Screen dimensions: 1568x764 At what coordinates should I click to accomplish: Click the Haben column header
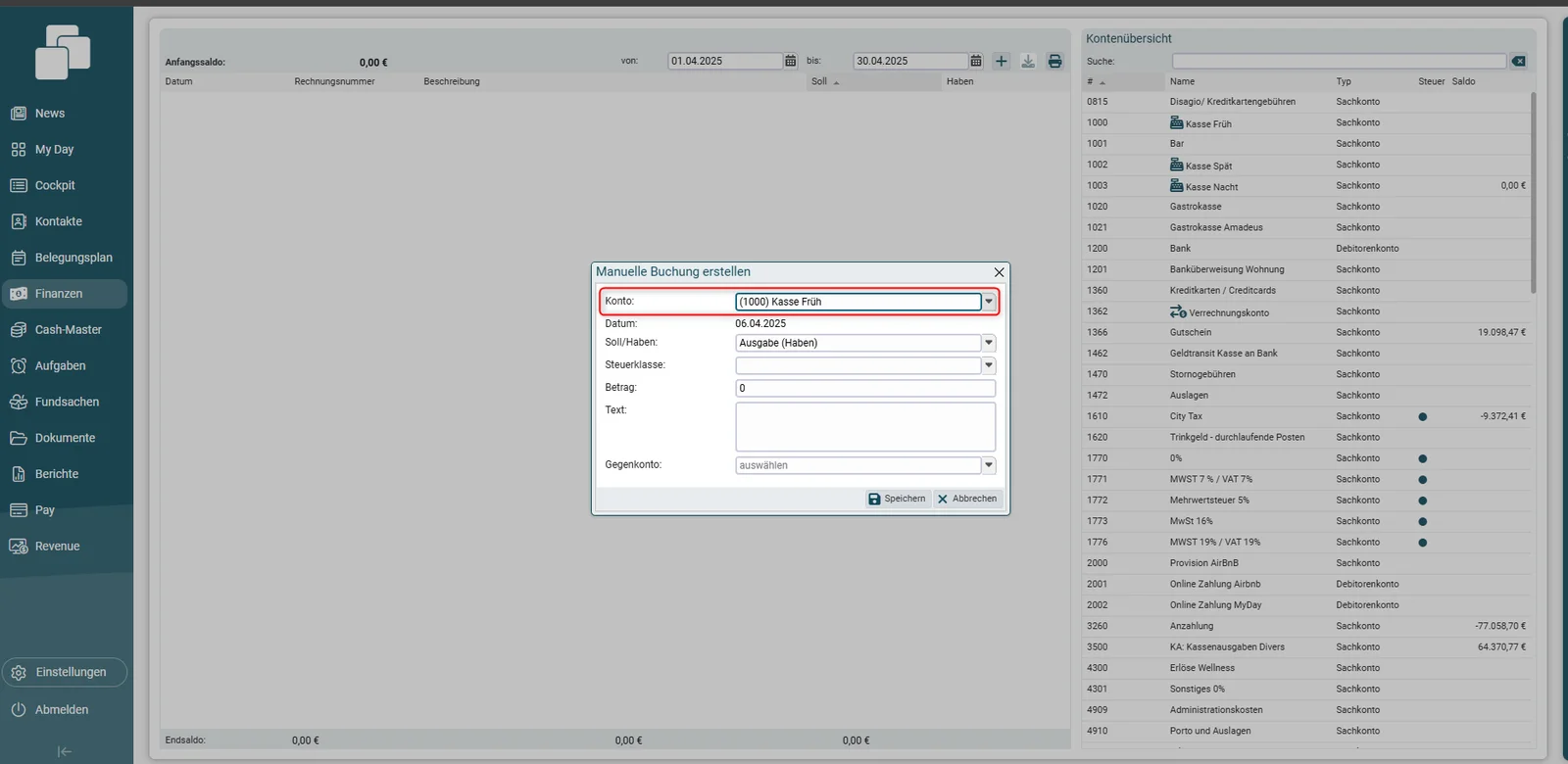tap(1004, 81)
